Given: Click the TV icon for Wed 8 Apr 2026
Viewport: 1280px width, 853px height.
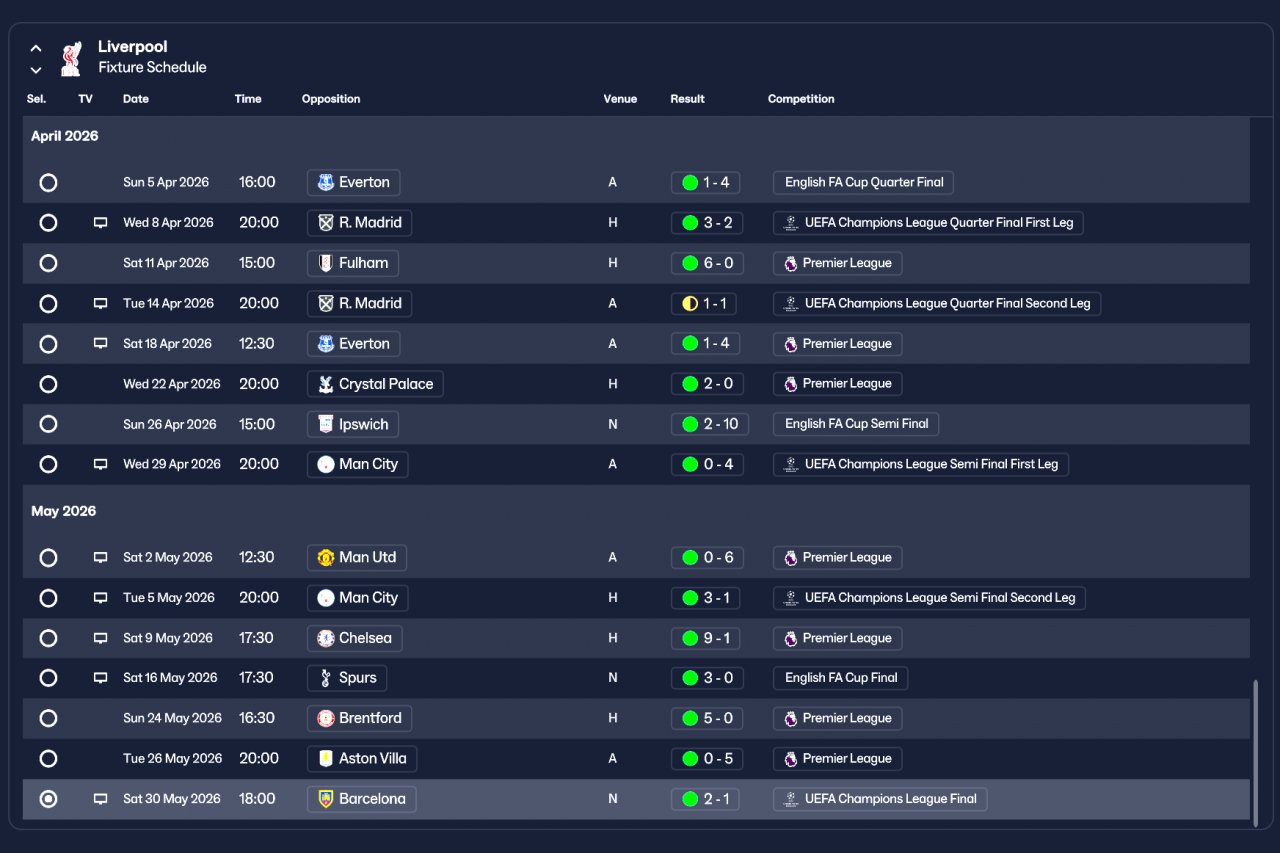Looking at the screenshot, I should pos(100,223).
